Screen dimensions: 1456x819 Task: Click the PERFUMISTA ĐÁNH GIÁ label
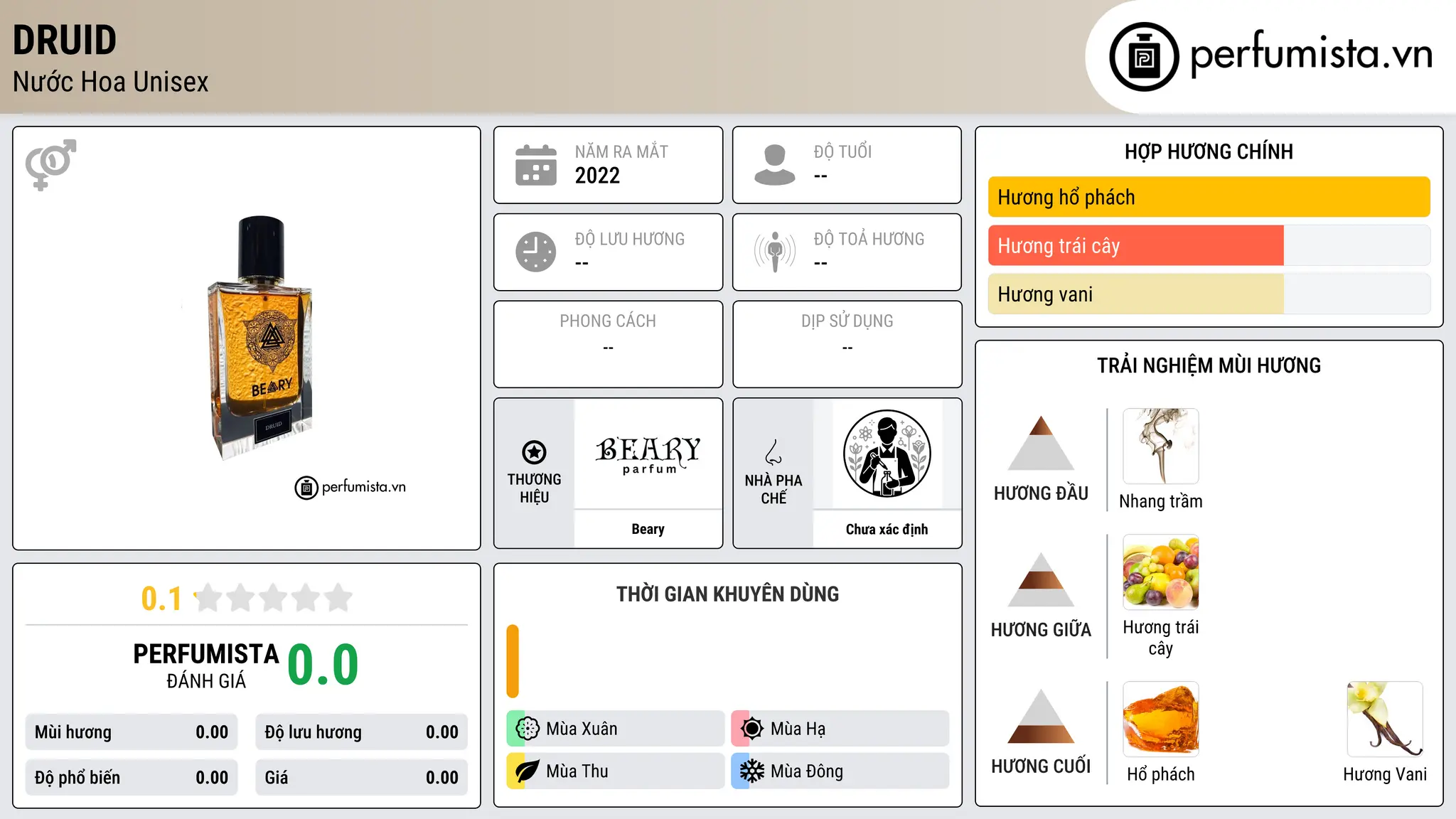(206, 665)
